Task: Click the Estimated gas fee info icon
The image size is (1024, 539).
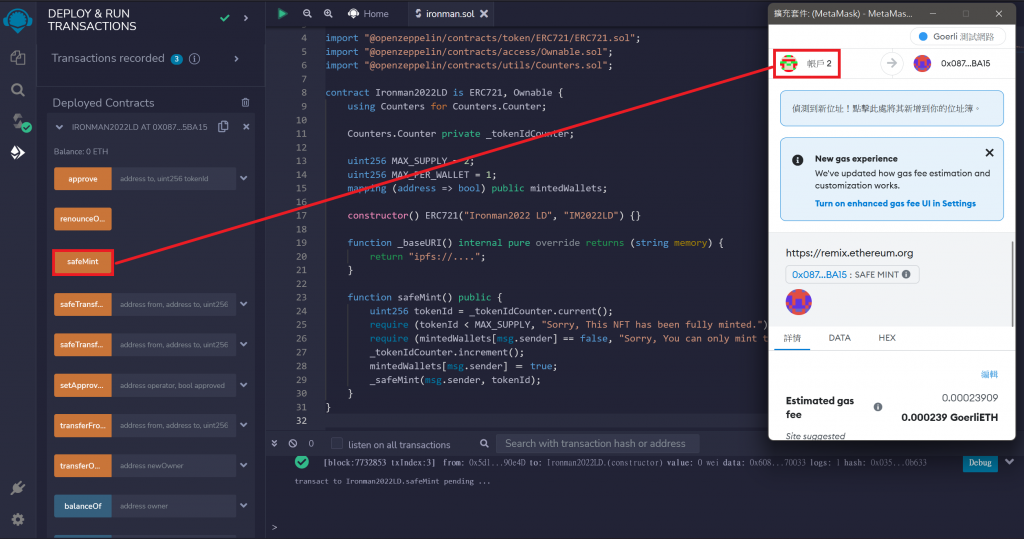Action: pyautogui.click(x=878, y=407)
